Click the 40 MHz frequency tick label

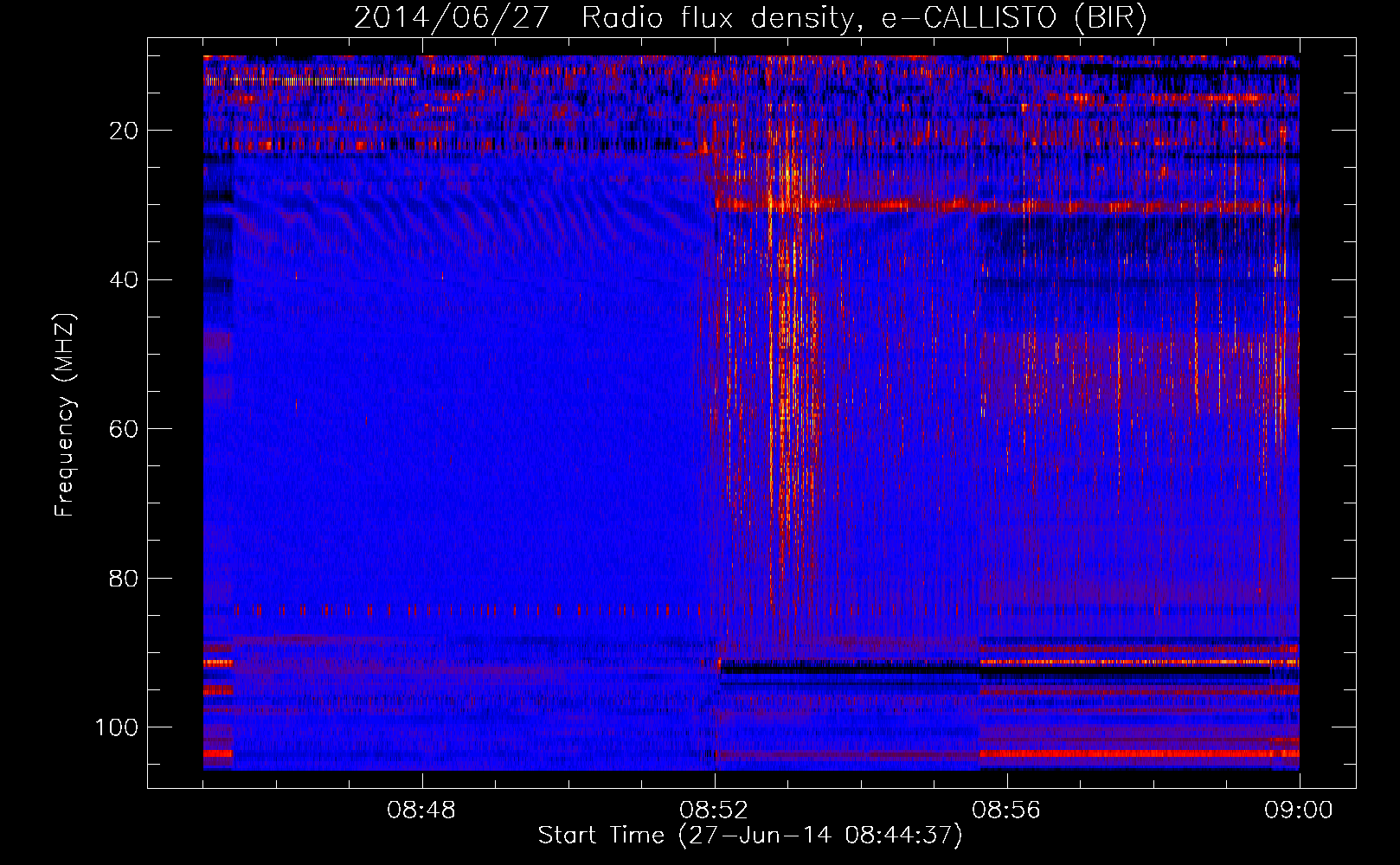pyautogui.click(x=124, y=280)
